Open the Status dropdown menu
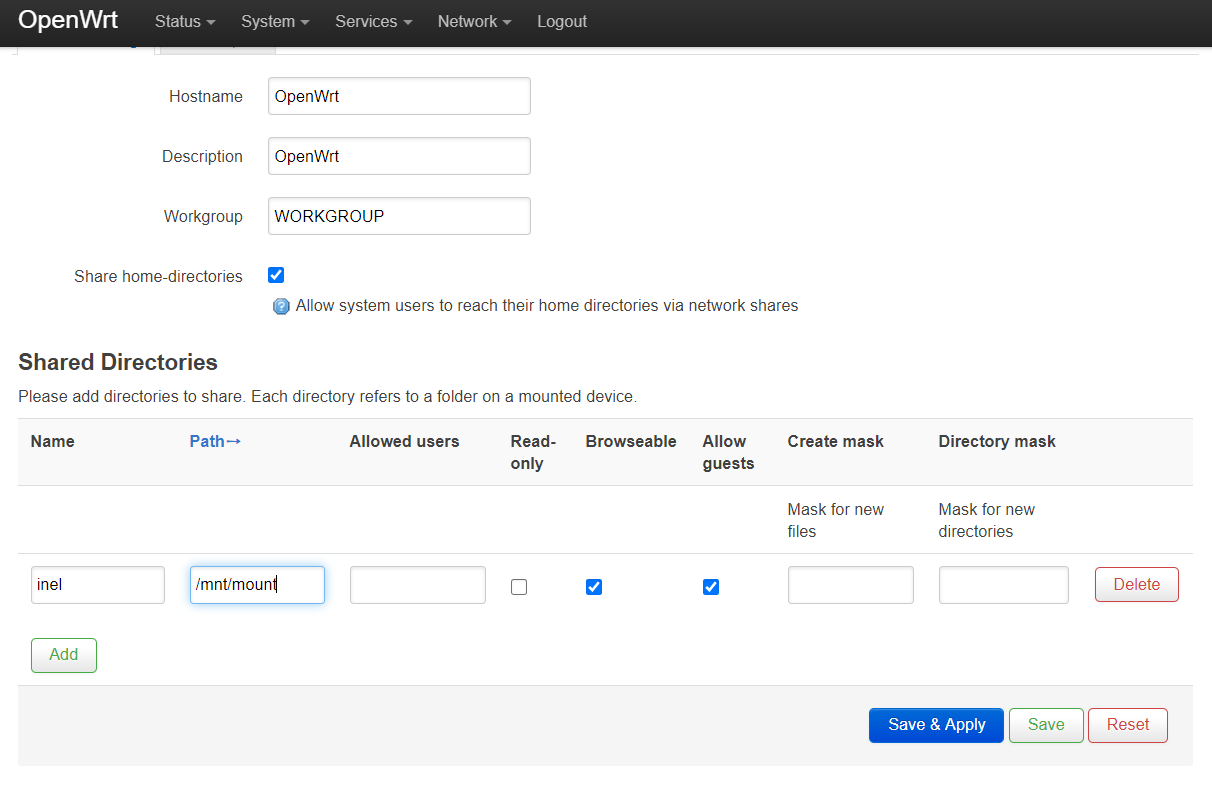This screenshot has width=1212, height=785. [x=185, y=21]
